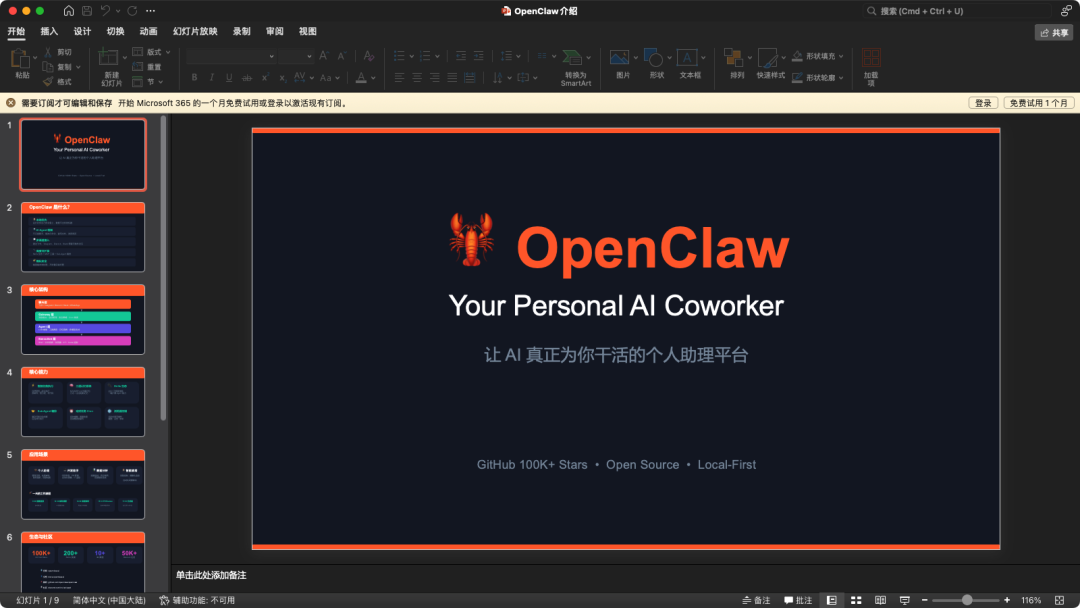Click the Convert to SmartArt icon
The image size is (1080, 608).
click(x=572, y=58)
